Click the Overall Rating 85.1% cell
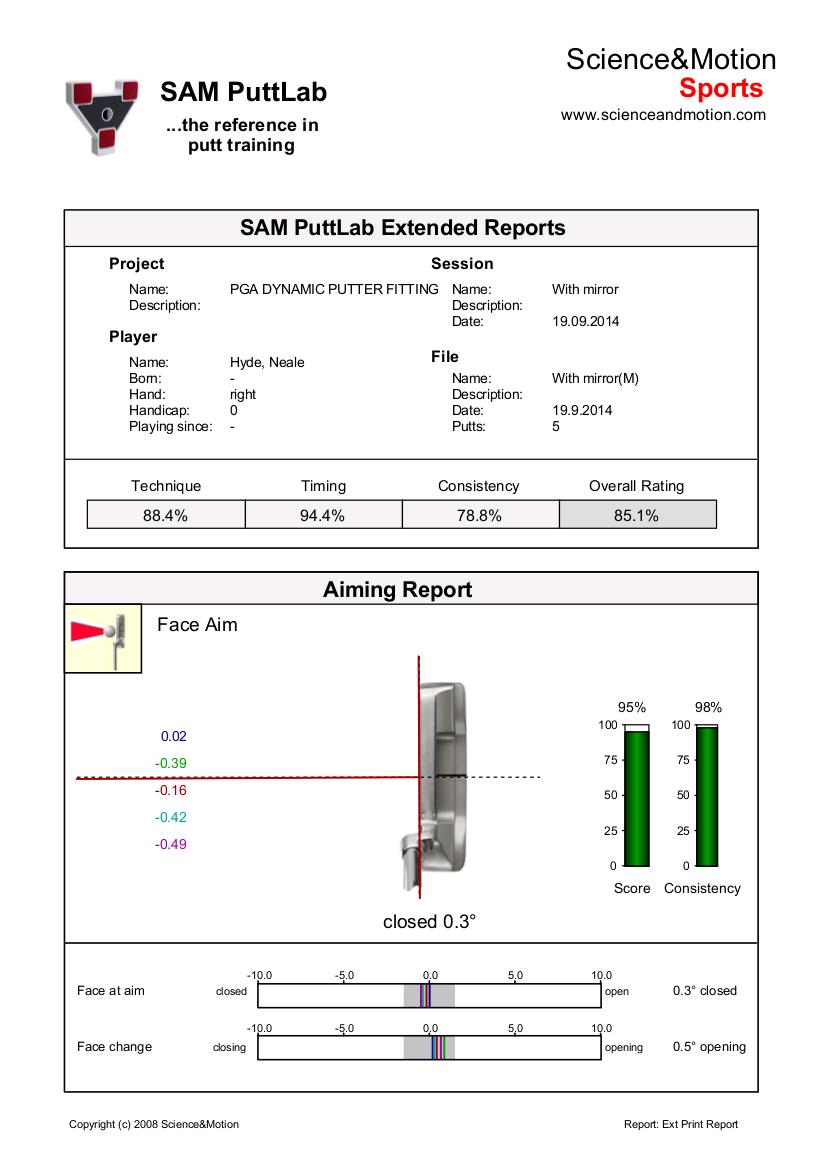The width and height of the screenshot is (826, 1169). [637, 515]
